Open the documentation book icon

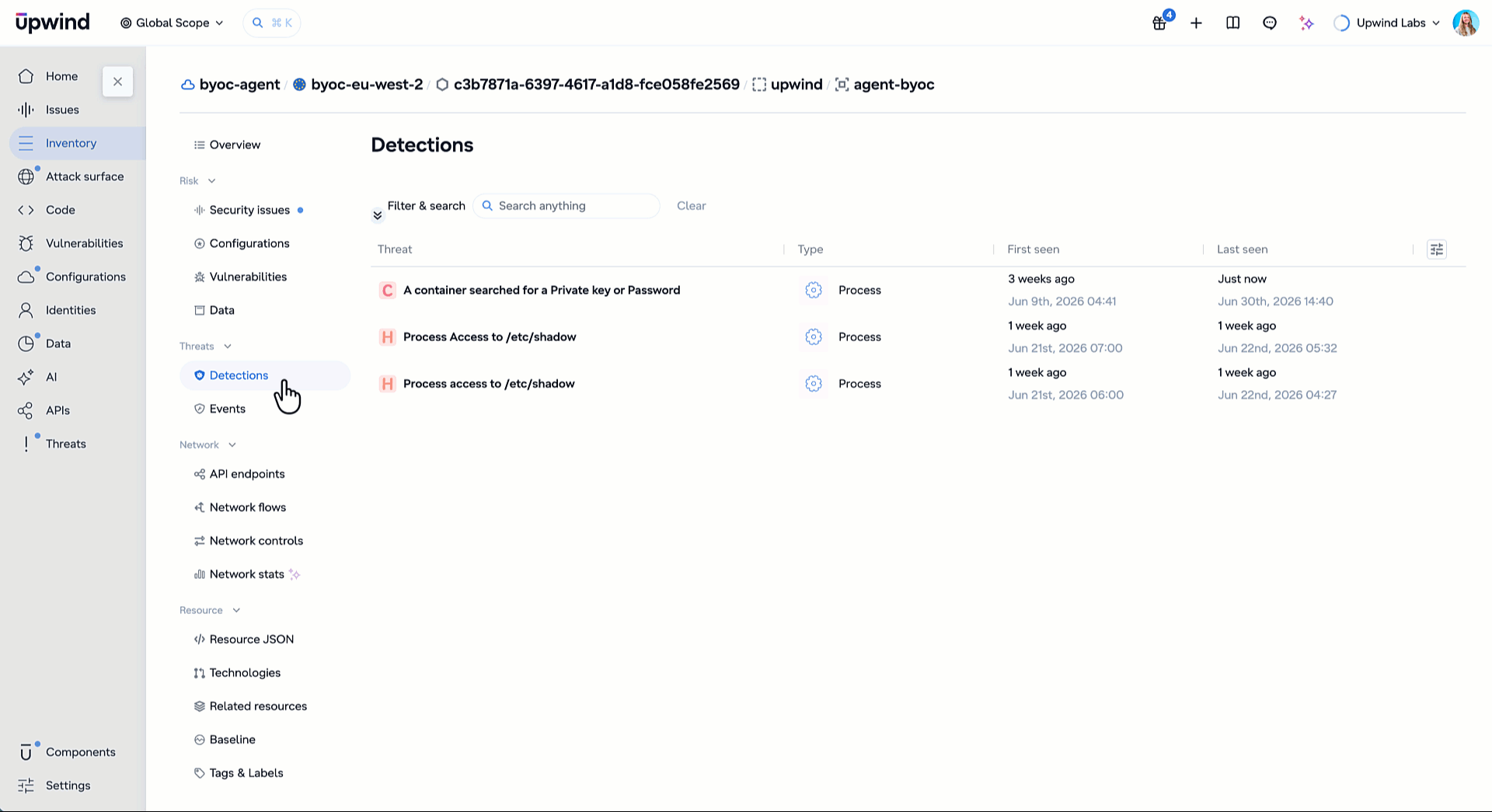1232,23
